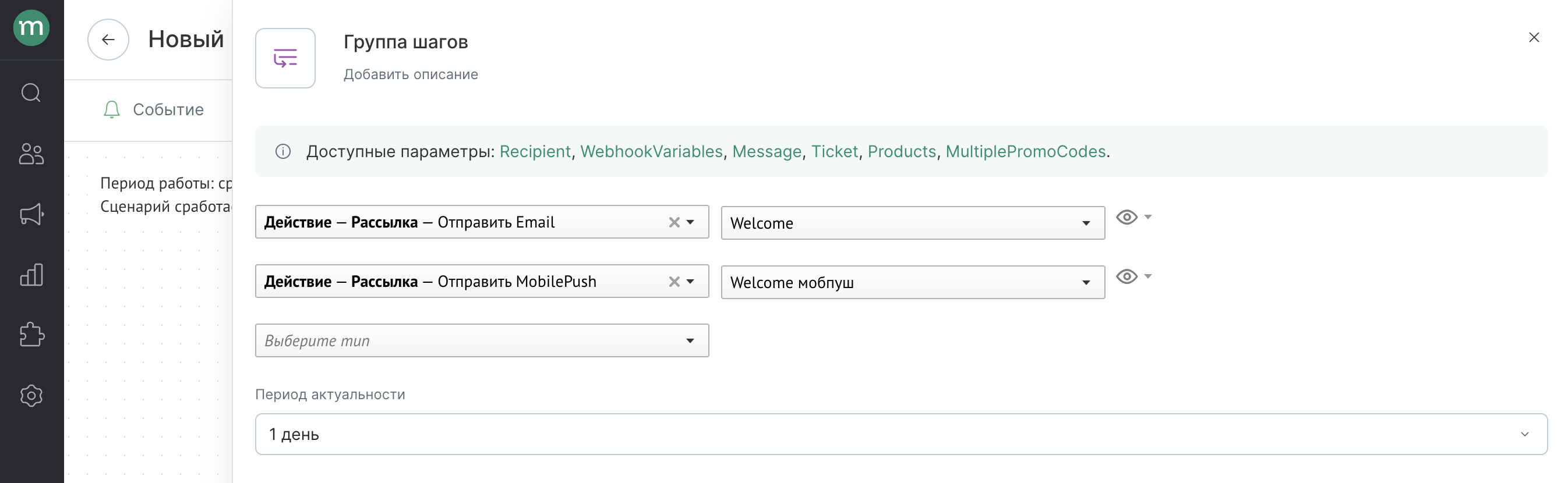Open the Message parameter link
1568x483 pixels.
point(767,151)
